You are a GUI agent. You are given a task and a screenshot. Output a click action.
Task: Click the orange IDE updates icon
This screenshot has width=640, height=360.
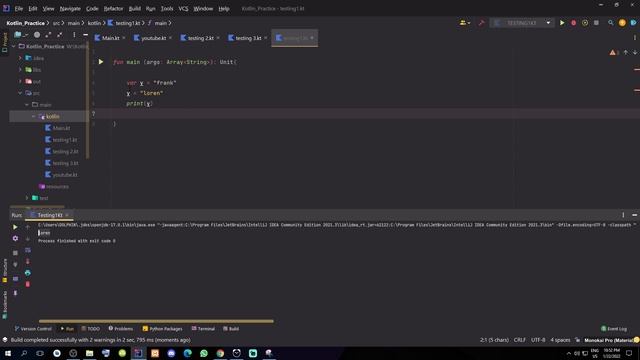pyautogui.click(x=622, y=23)
